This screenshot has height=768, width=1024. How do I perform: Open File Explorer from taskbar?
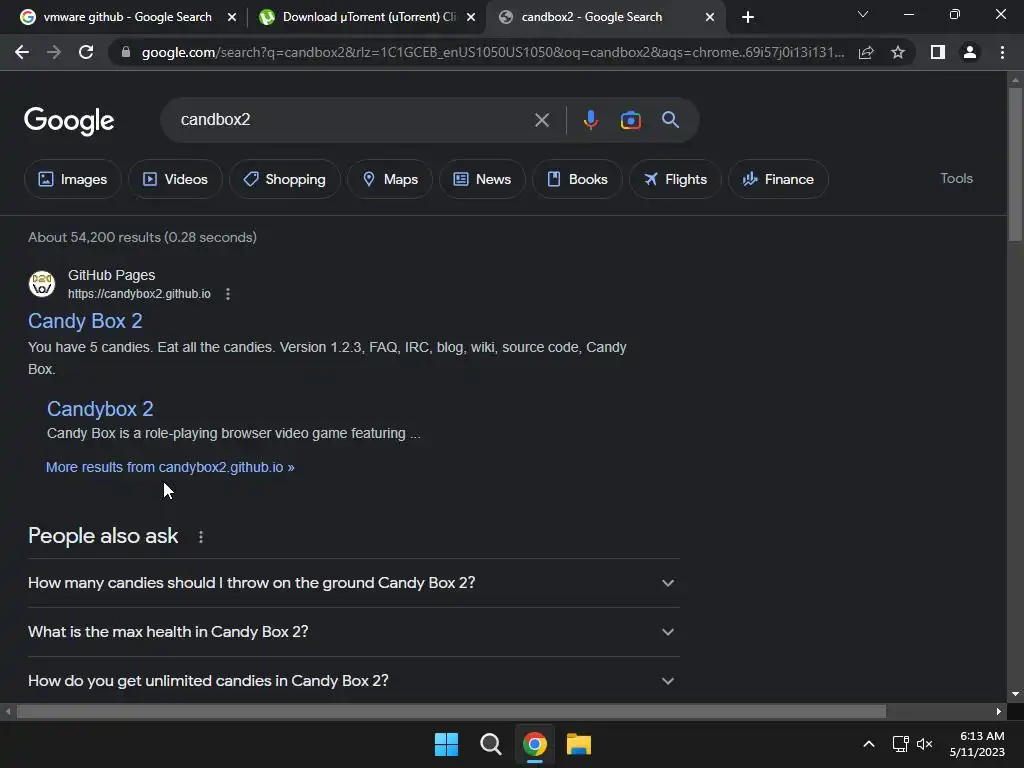(x=579, y=744)
